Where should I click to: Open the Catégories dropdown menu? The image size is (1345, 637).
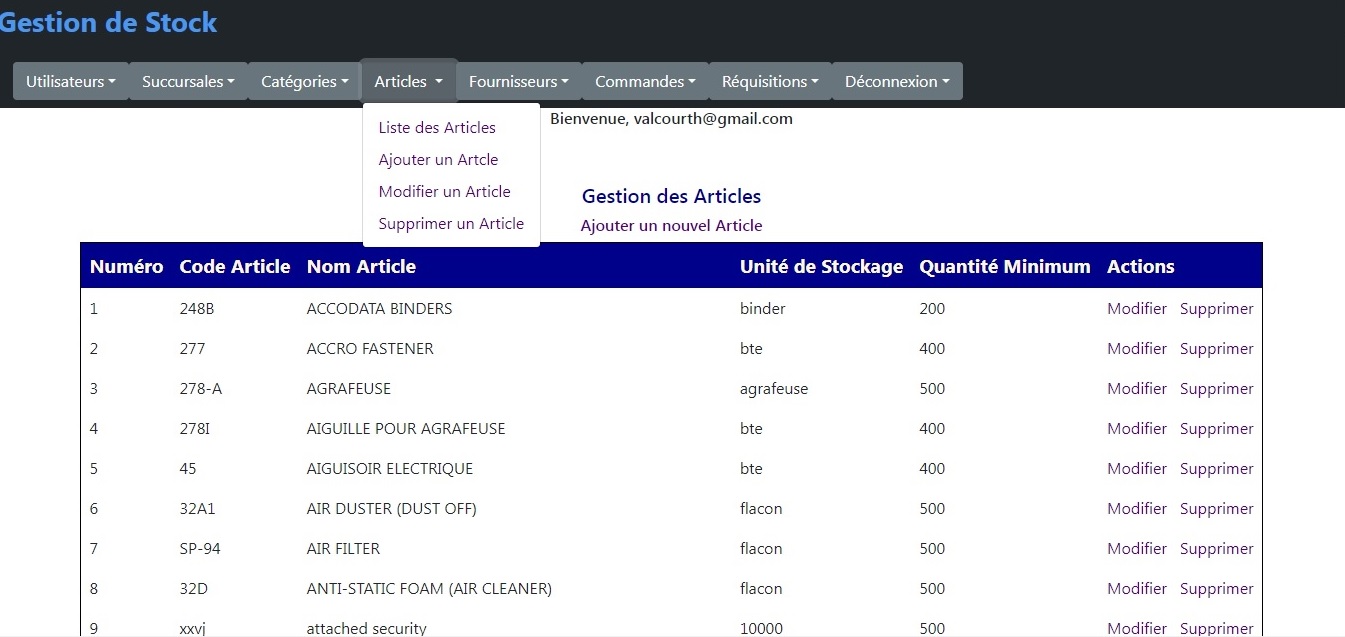(305, 82)
